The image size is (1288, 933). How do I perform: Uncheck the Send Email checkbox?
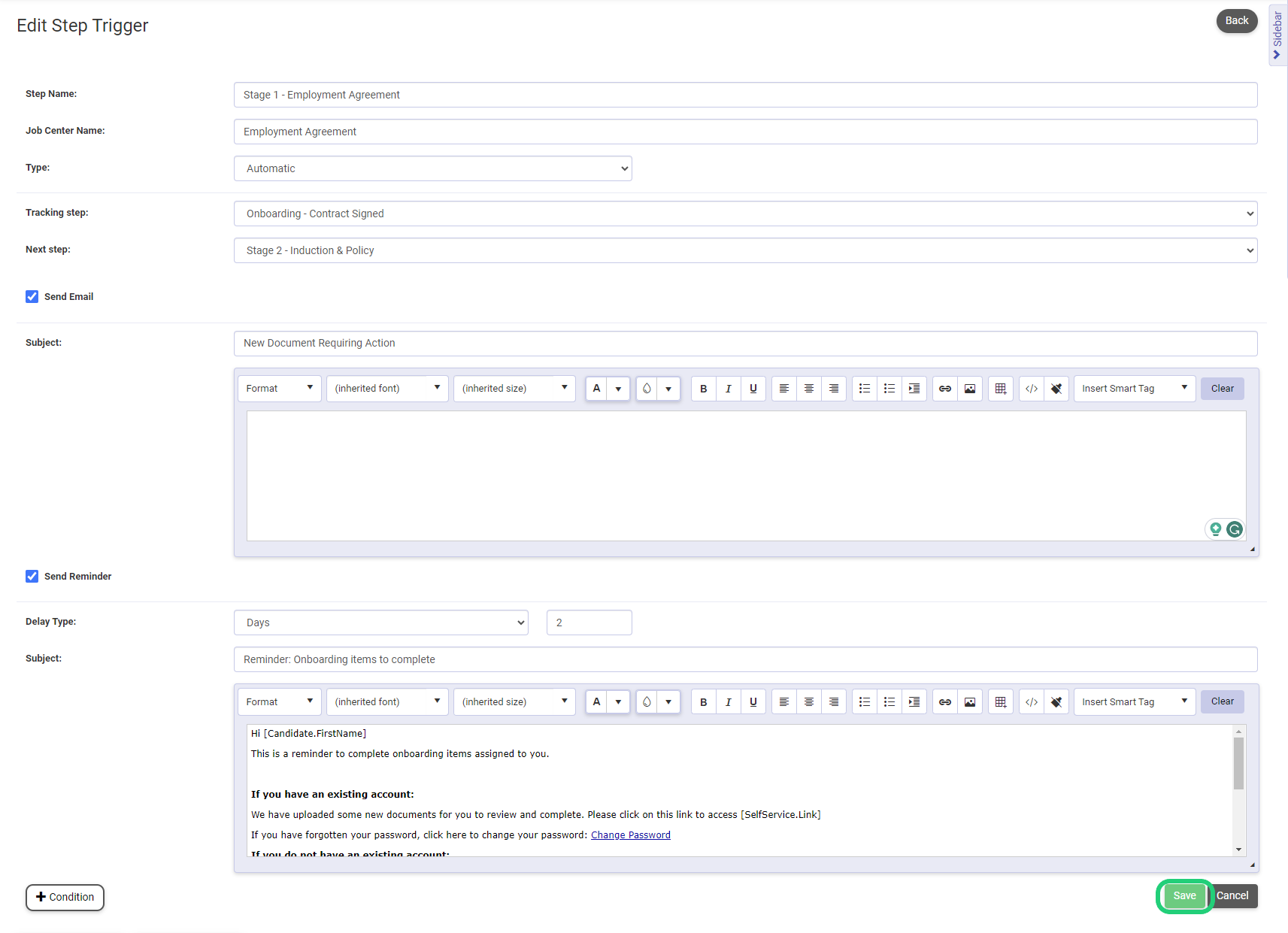point(32,297)
